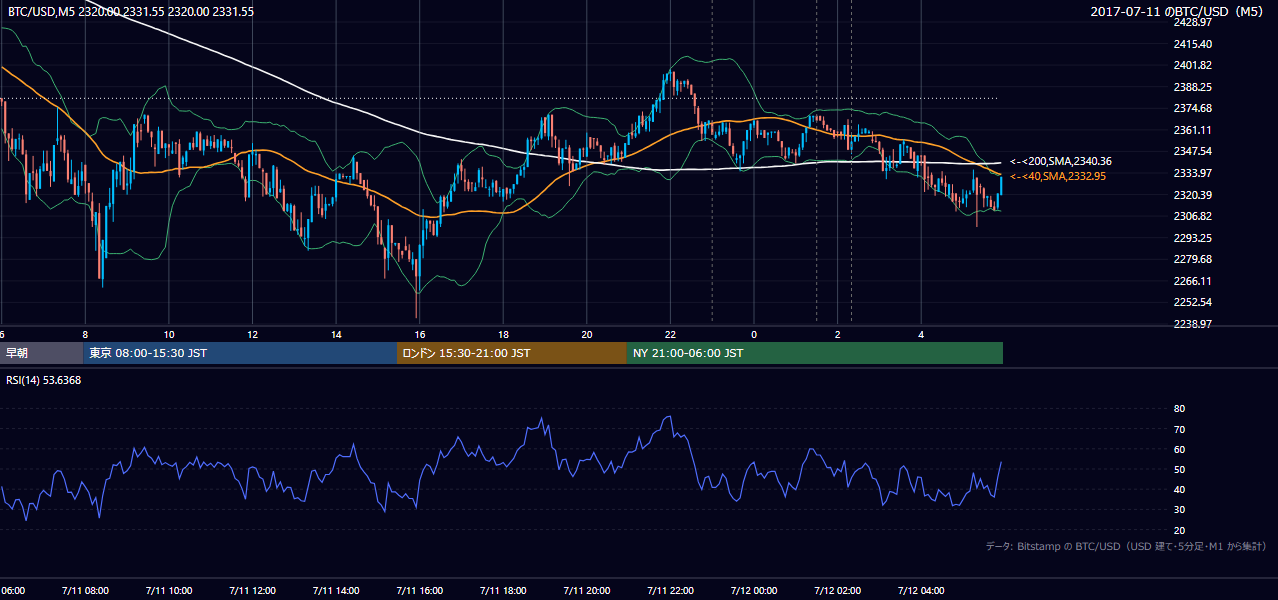1278x600 pixels.
Task: Click the 2238.97 price axis label
Action: coord(1193,324)
